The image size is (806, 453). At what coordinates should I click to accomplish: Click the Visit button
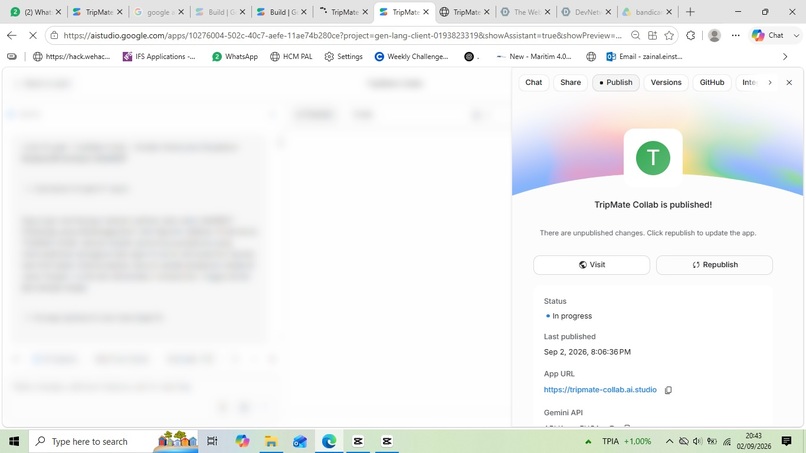click(592, 265)
